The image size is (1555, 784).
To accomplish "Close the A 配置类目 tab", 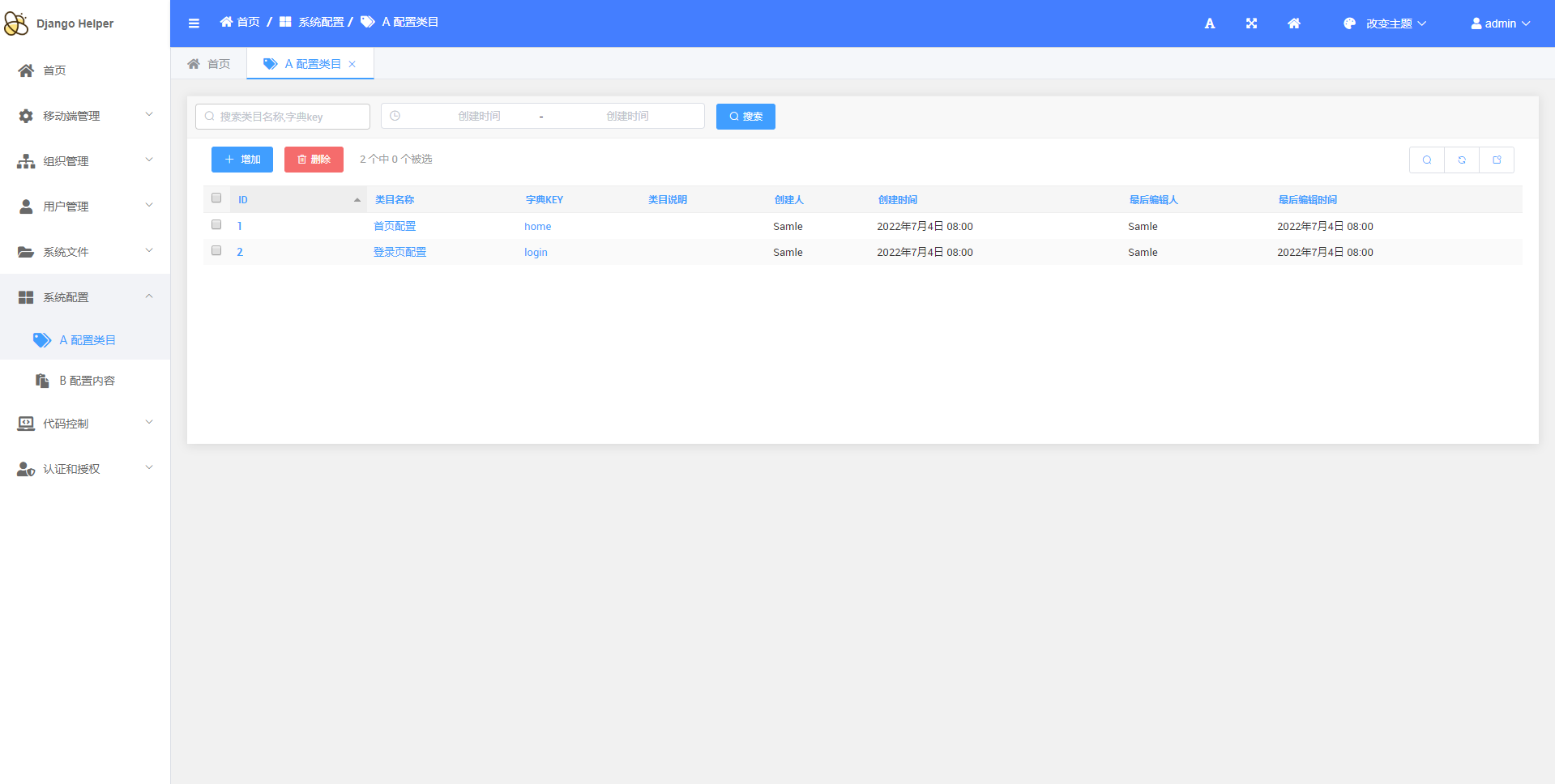I will coord(352,65).
